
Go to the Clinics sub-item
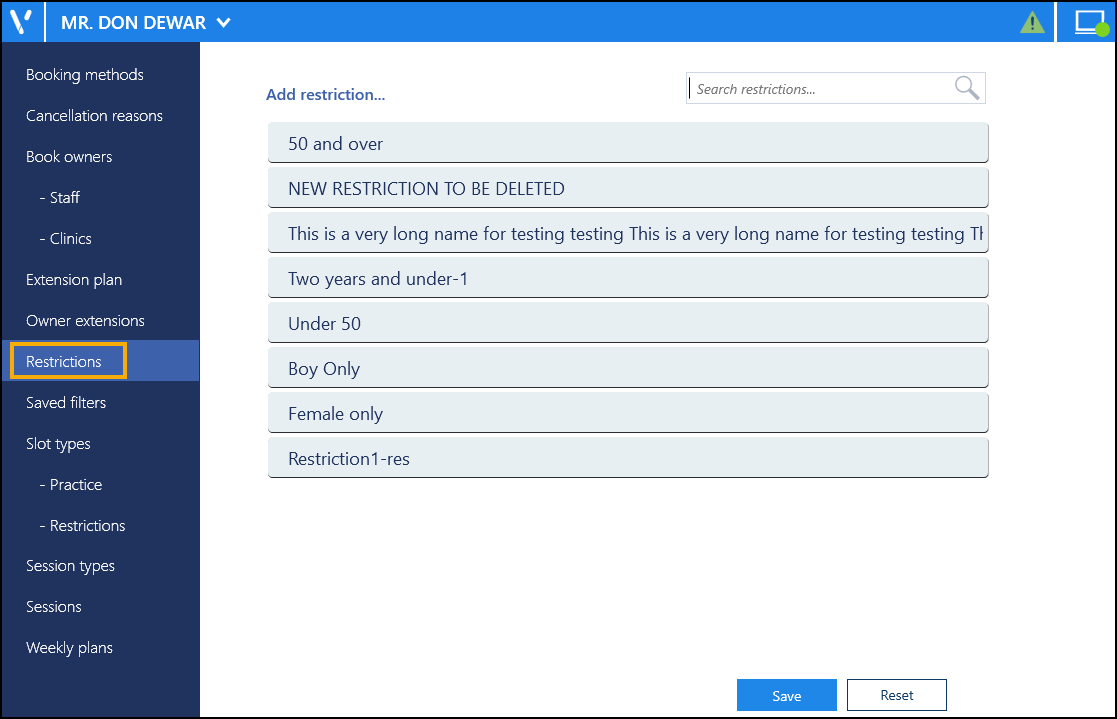click(66, 239)
